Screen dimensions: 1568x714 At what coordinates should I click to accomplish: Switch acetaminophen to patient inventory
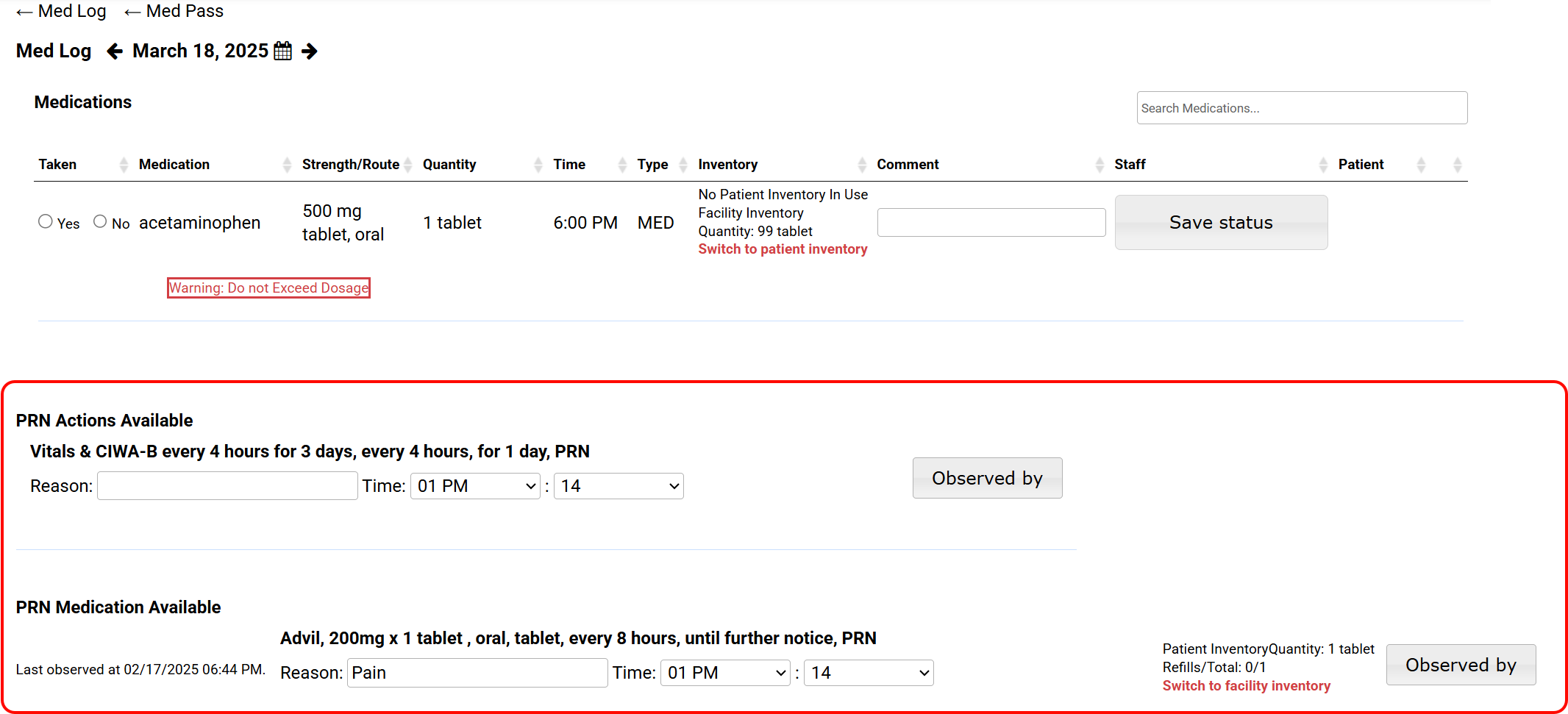coord(783,249)
